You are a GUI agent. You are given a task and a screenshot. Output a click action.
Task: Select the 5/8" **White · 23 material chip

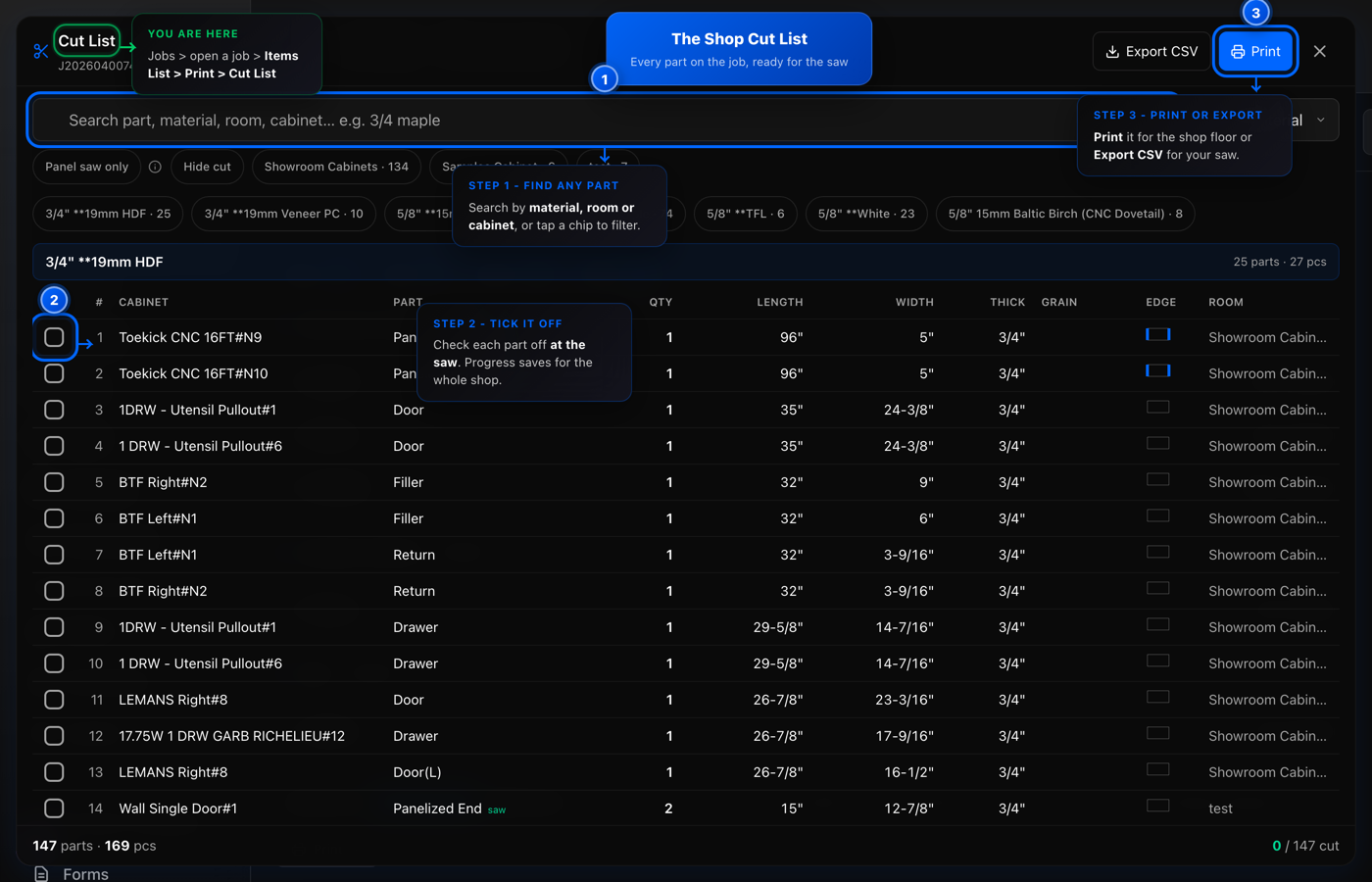(866, 214)
